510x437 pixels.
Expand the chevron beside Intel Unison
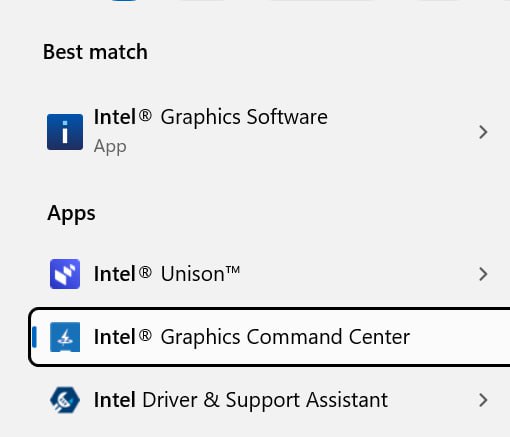pyautogui.click(x=483, y=274)
